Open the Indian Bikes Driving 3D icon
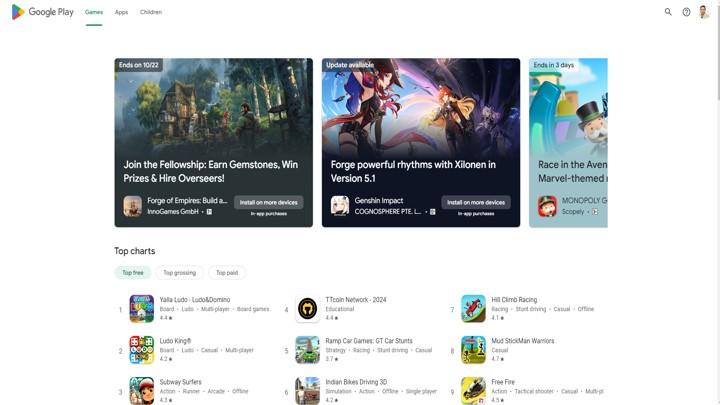 (x=307, y=391)
